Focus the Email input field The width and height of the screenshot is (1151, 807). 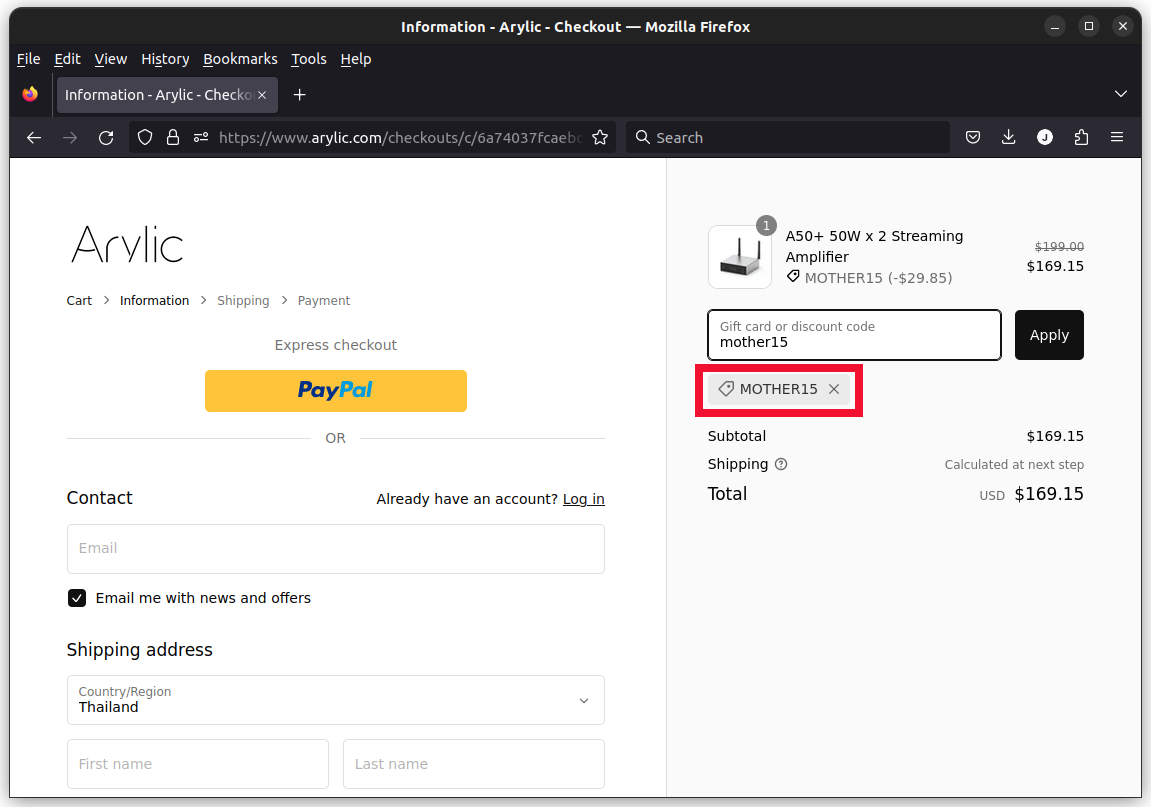point(335,549)
